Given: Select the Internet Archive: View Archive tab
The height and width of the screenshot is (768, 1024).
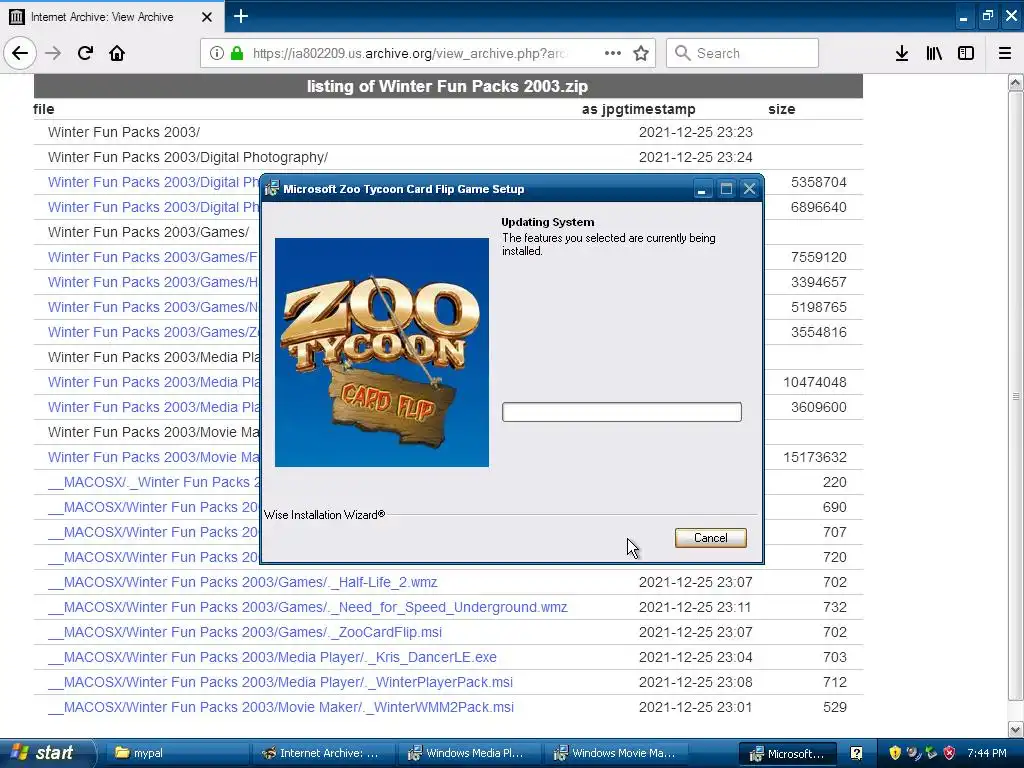Looking at the screenshot, I should [x=112, y=16].
